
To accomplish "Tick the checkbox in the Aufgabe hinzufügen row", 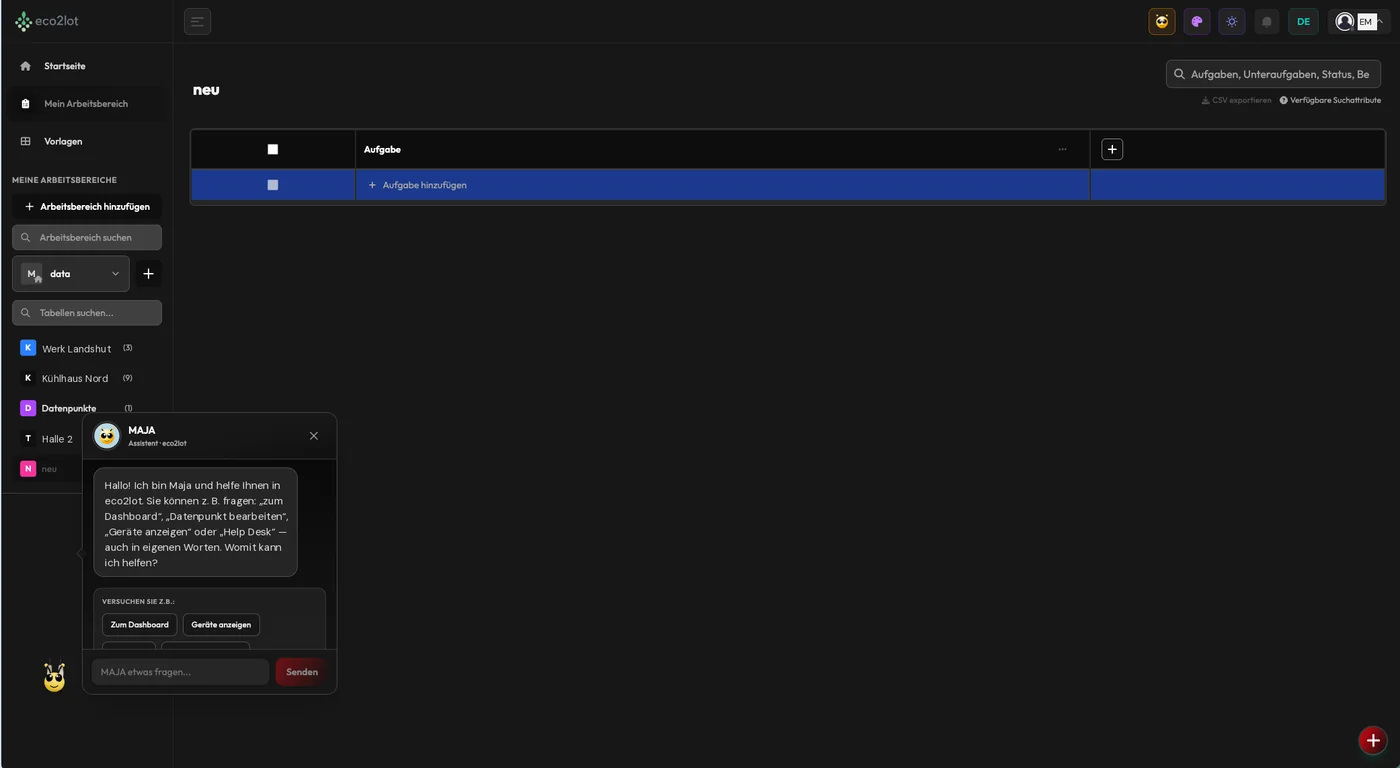I will click(x=273, y=185).
